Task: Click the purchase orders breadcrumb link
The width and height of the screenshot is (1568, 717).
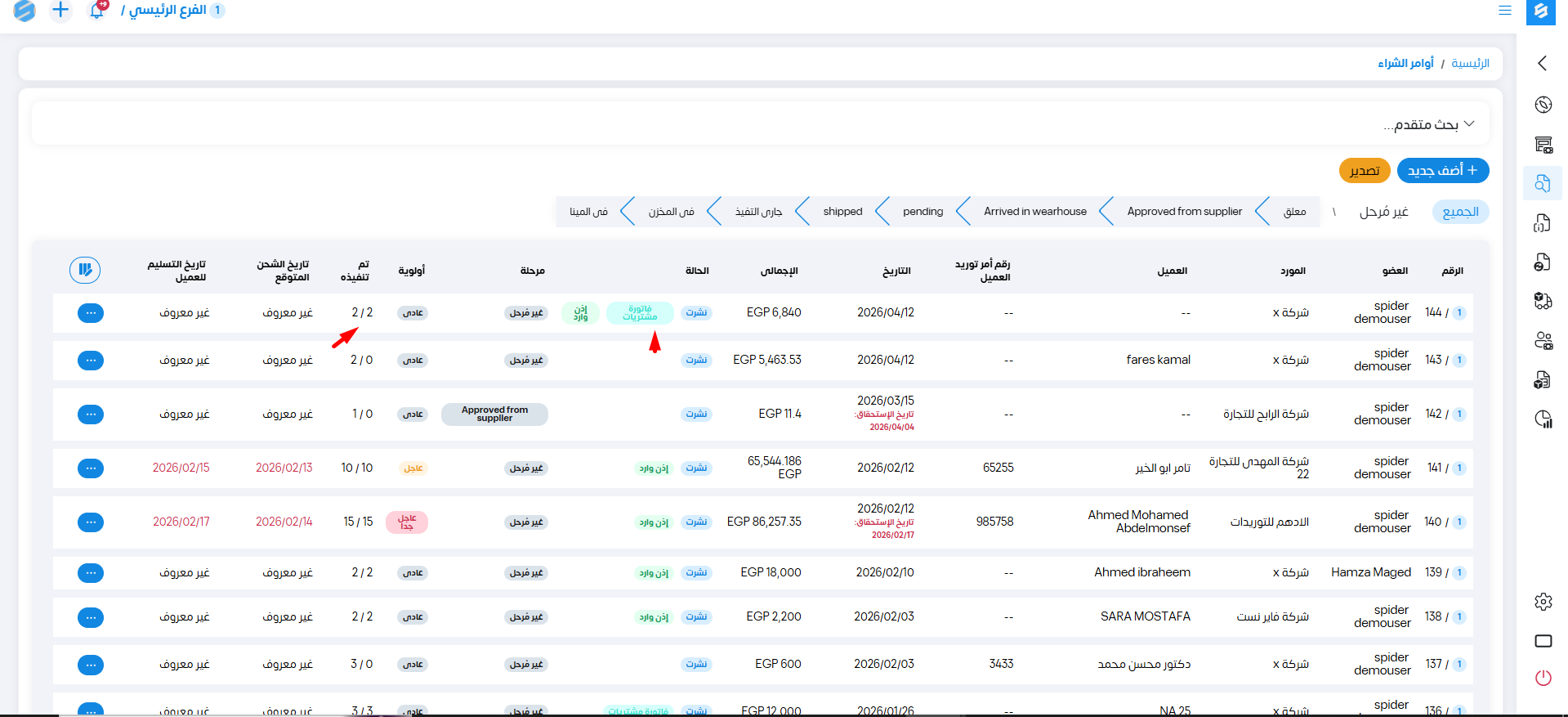Action: click(1405, 63)
